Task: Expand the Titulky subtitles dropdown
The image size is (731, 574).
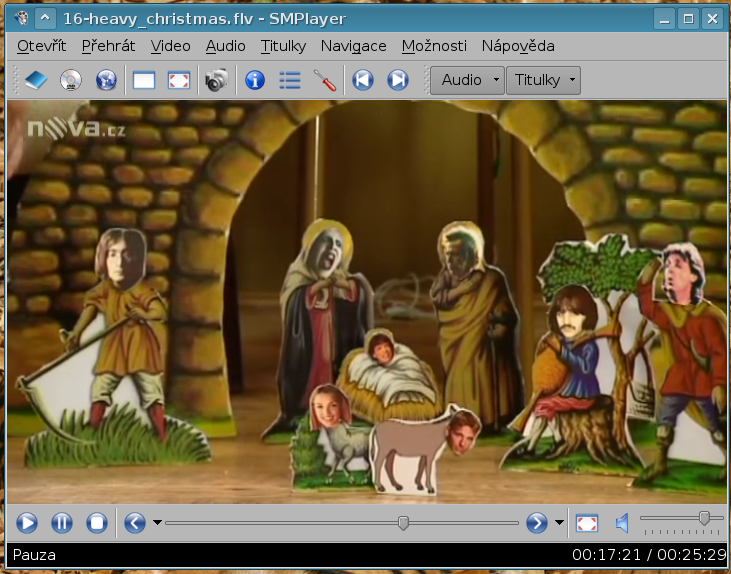Action: pyautogui.click(x=543, y=80)
